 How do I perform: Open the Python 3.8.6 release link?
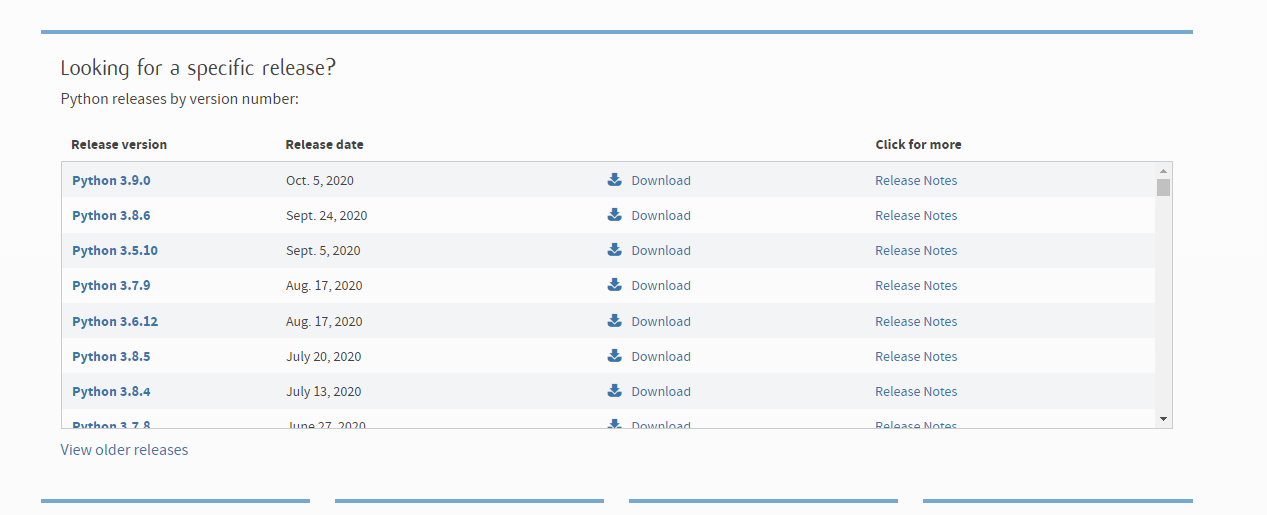coord(111,216)
